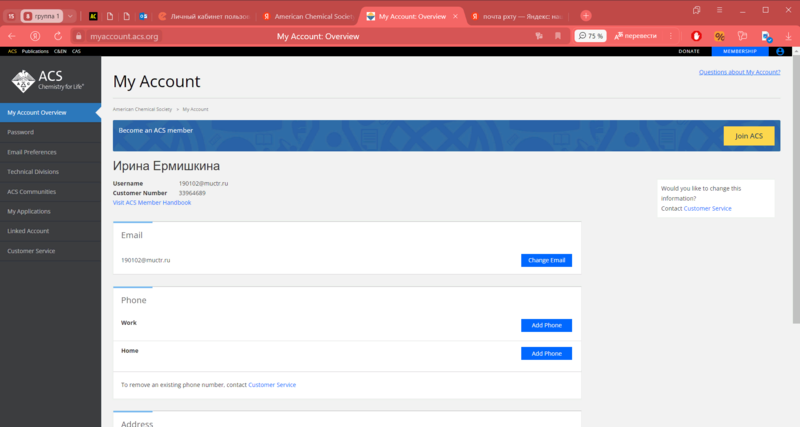Go back with the browser back arrow
This screenshot has height=427, width=800.
pos(12,36)
